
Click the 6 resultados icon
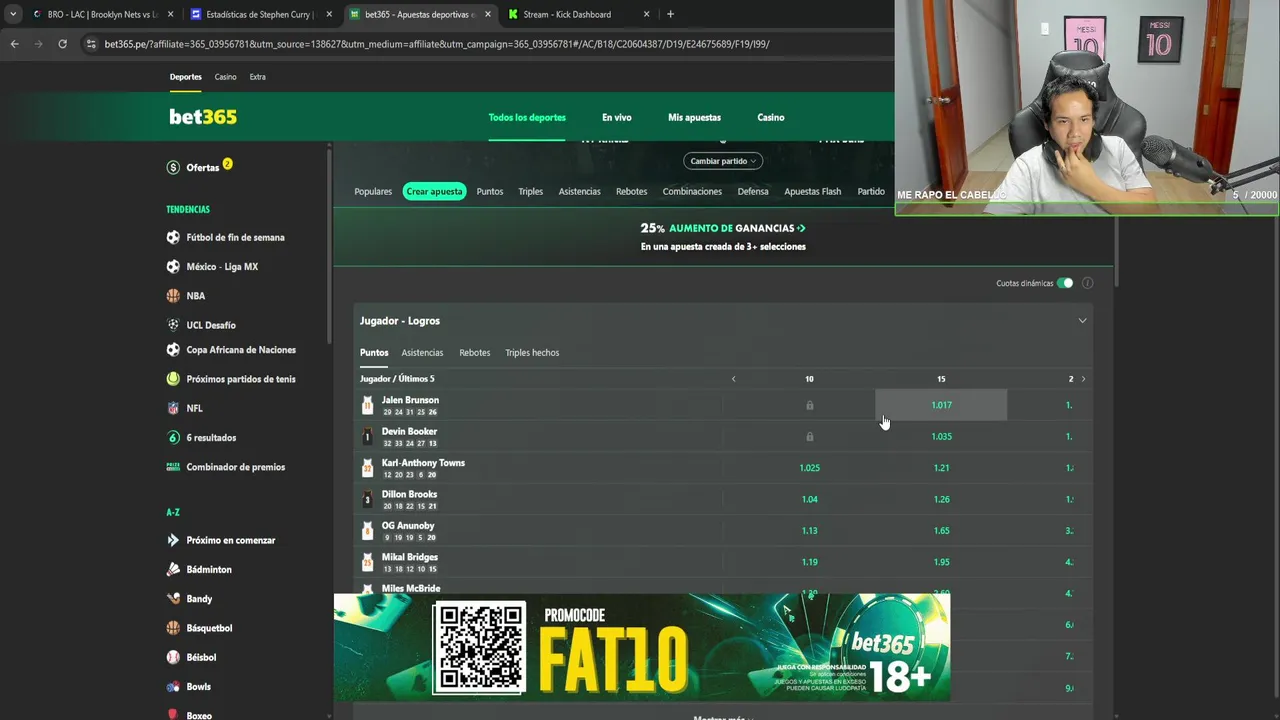tap(173, 437)
